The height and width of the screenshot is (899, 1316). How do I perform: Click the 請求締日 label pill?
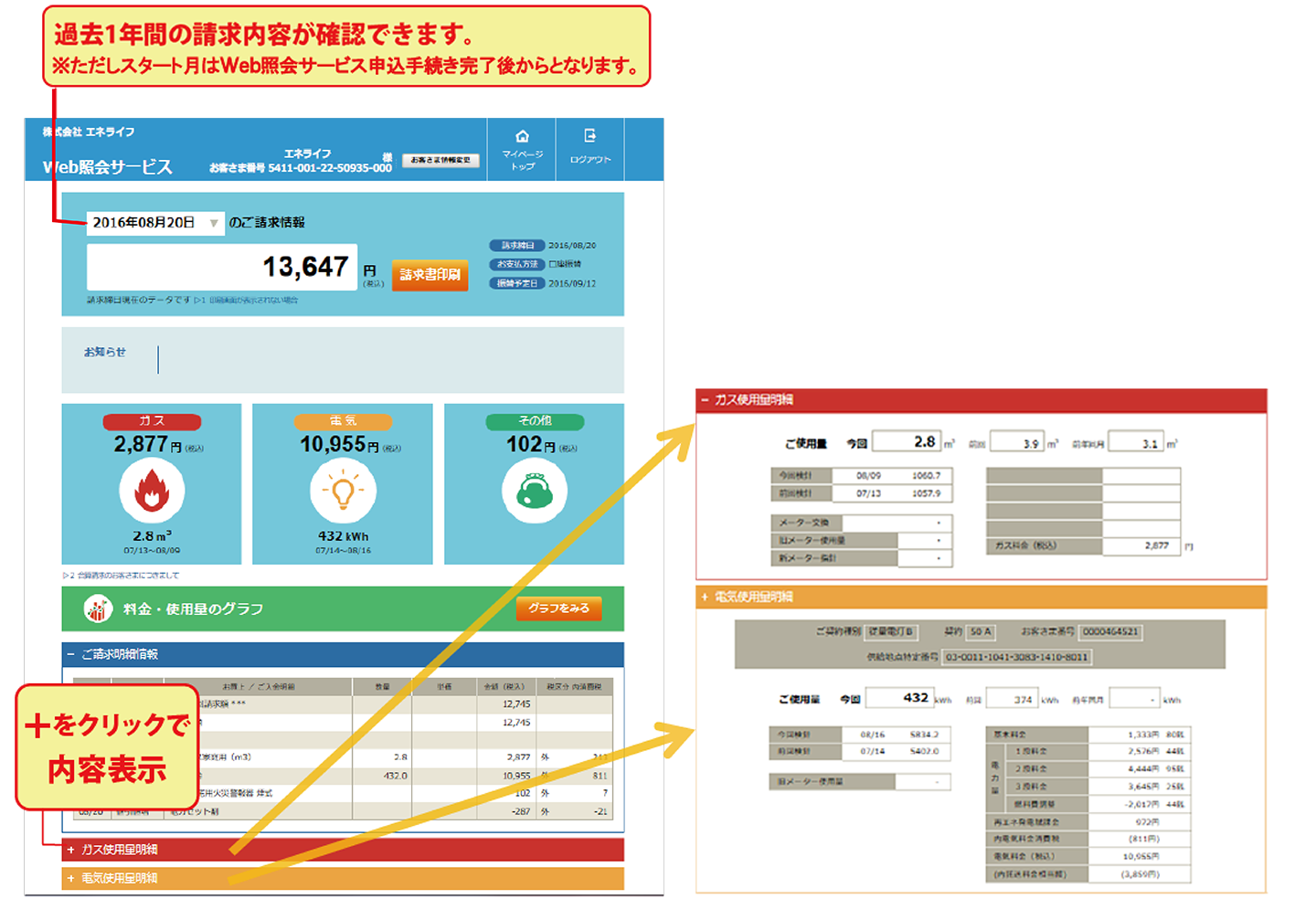click(517, 246)
